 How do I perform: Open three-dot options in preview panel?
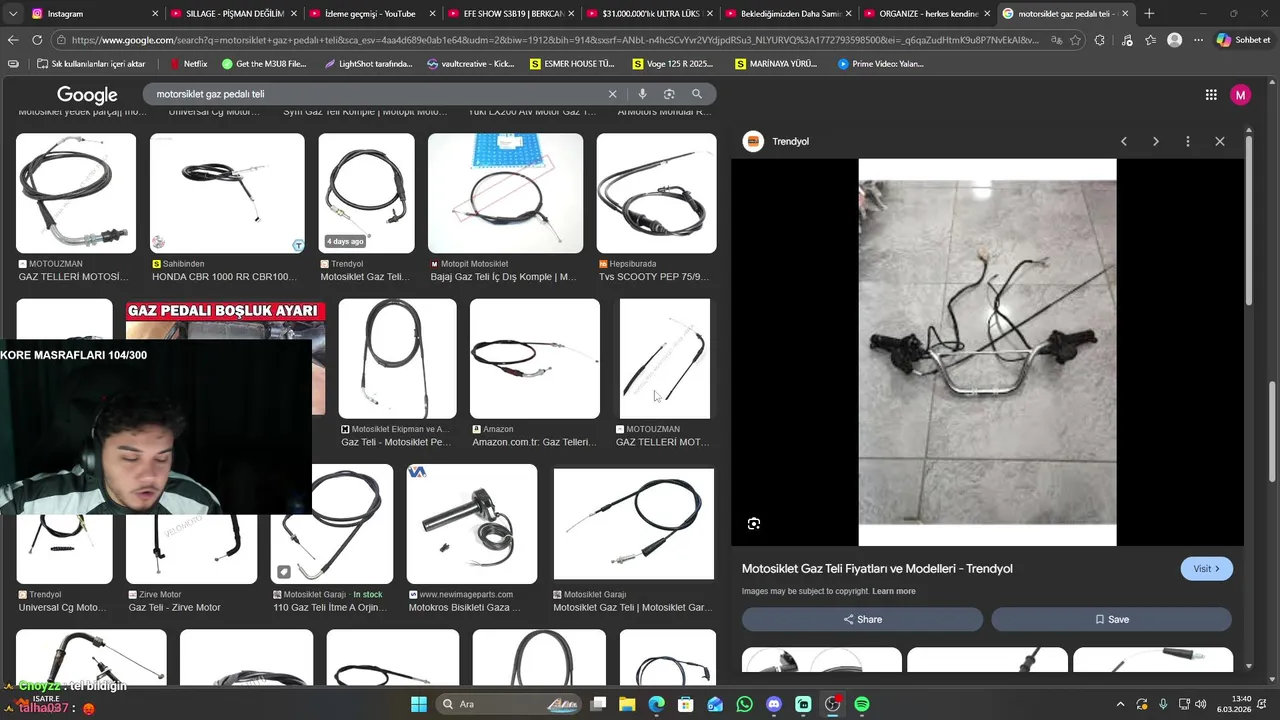(1188, 142)
